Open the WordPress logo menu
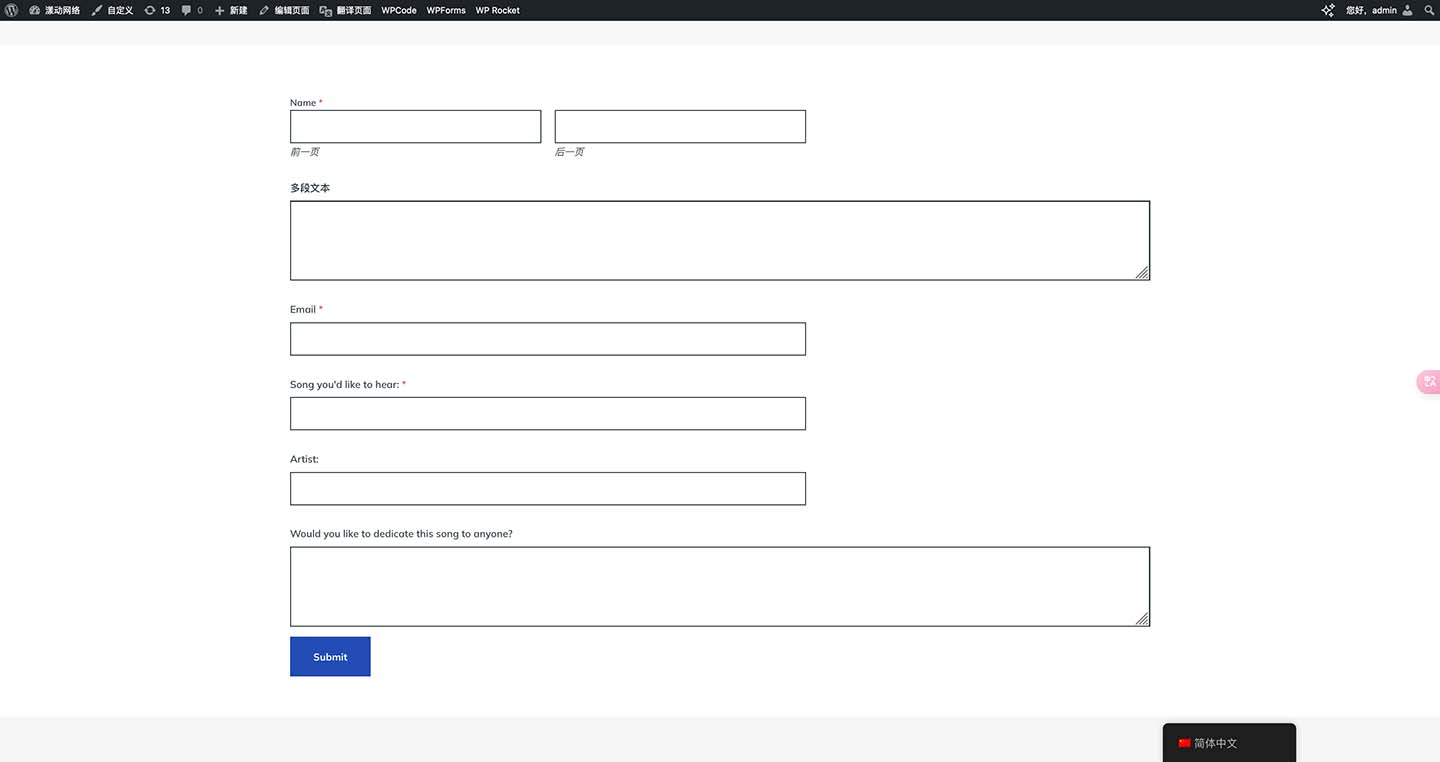Image resolution: width=1440 pixels, height=762 pixels. pos(11,10)
